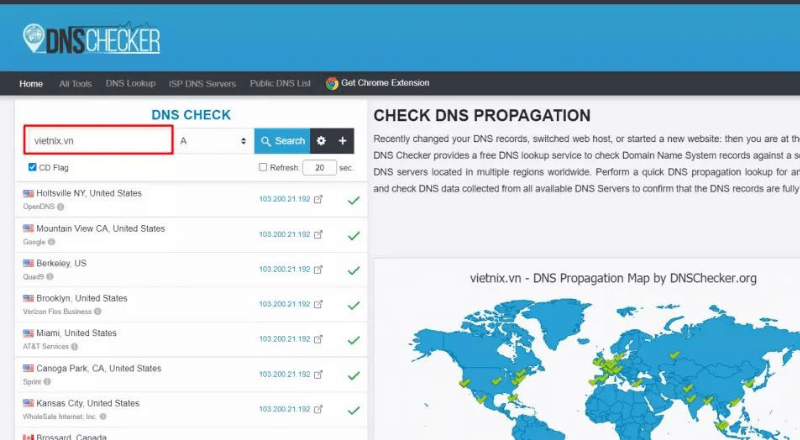
Task: Open IP link in Holtsville NY row
Action: [284, 199]
